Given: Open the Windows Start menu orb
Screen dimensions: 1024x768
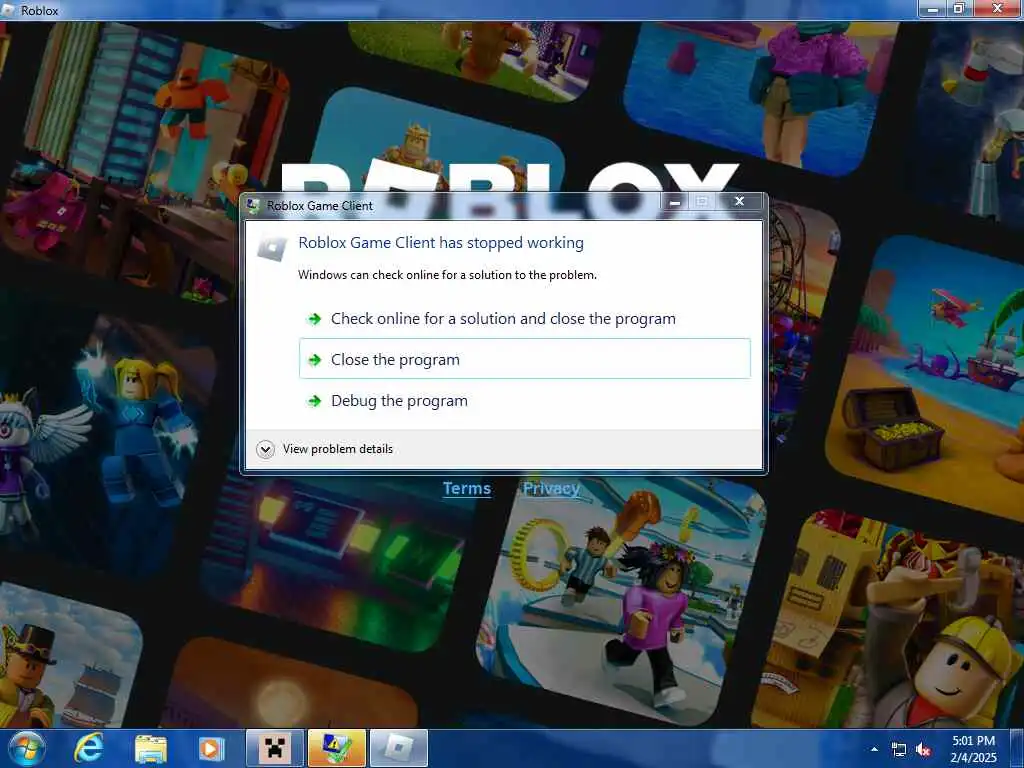Looking at the screenshot, I should tap(26, 748).
